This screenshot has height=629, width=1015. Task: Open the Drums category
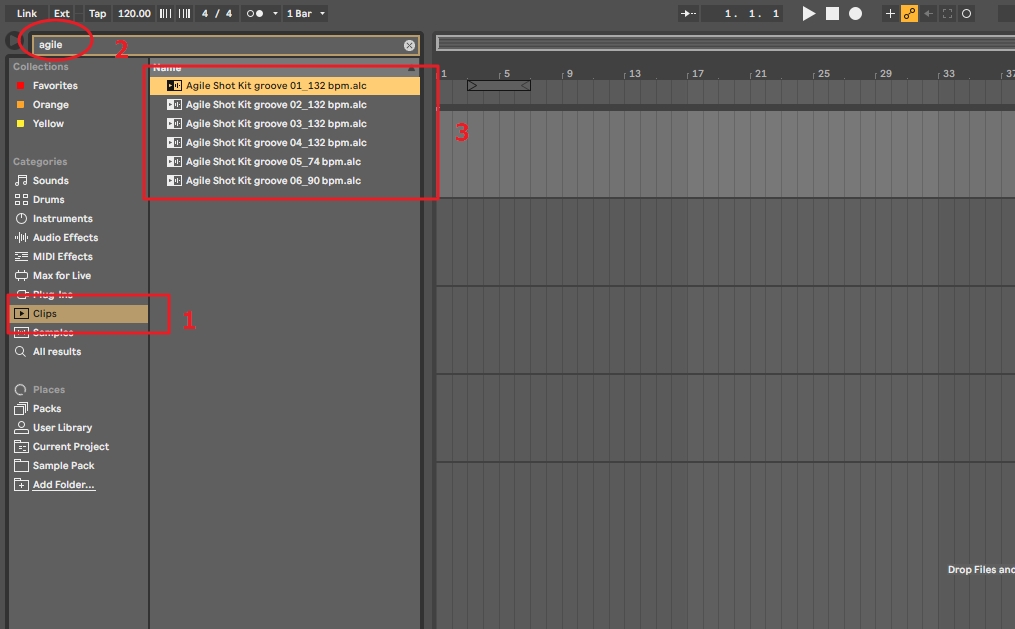coord(49,199)
